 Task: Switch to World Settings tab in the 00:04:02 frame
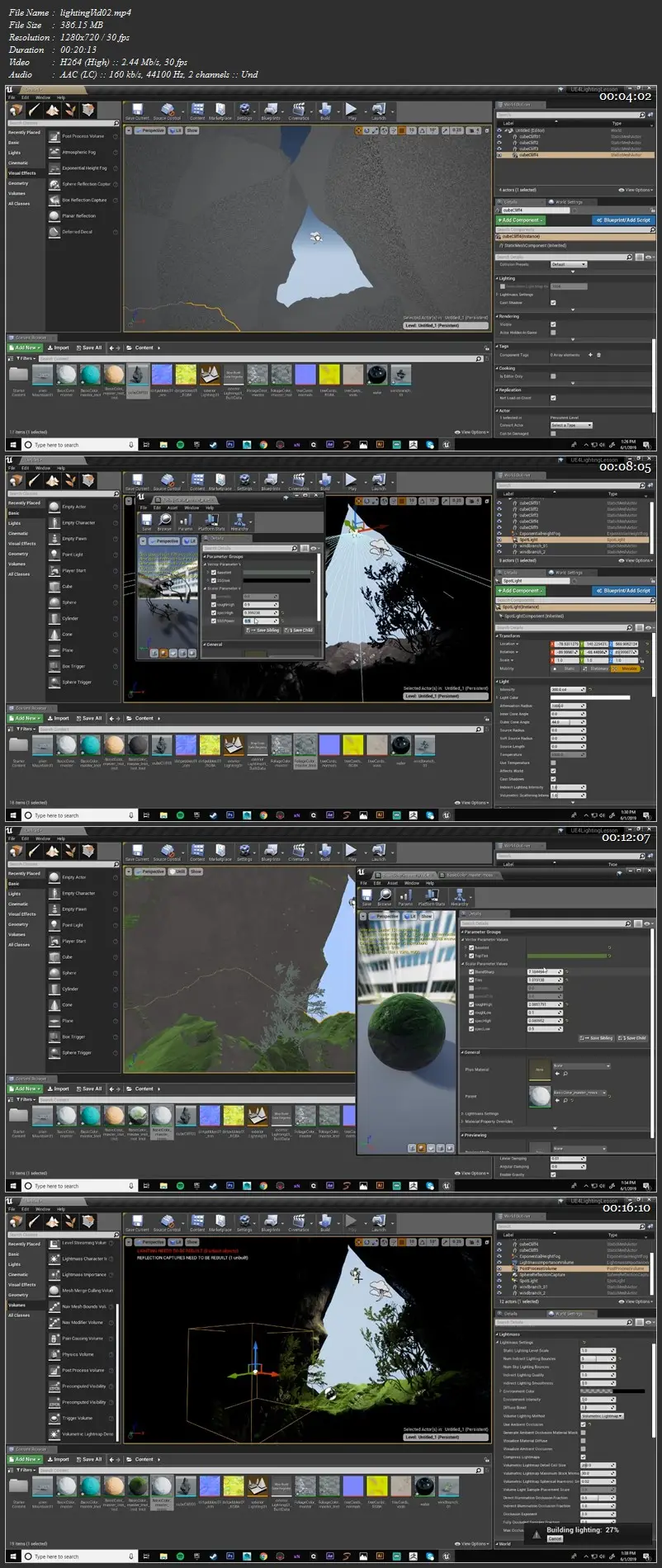[567, 201]
